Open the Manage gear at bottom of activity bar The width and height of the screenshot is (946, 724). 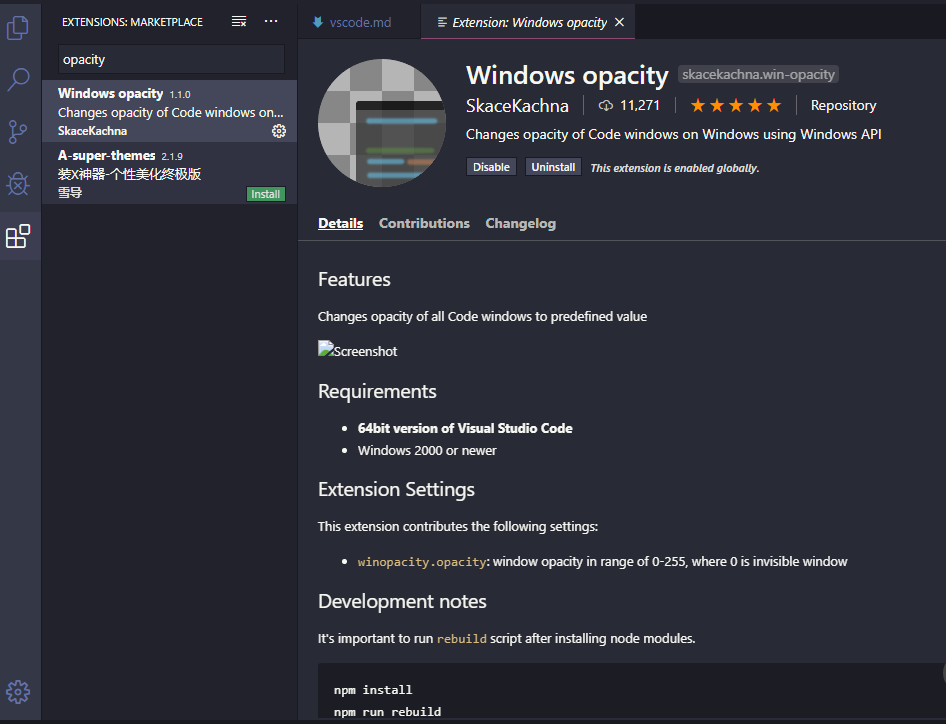click(x=18, y=691)
